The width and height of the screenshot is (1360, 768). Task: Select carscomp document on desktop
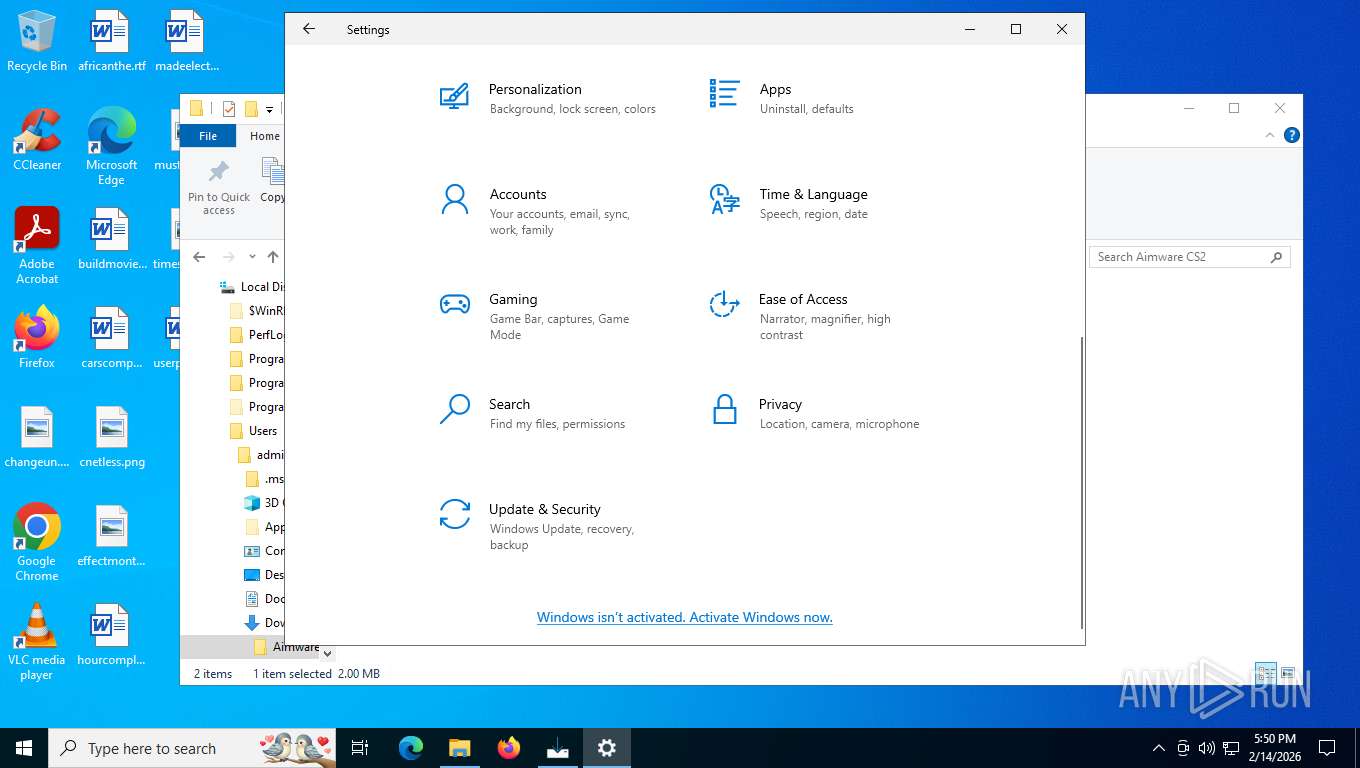click(111, 338)
